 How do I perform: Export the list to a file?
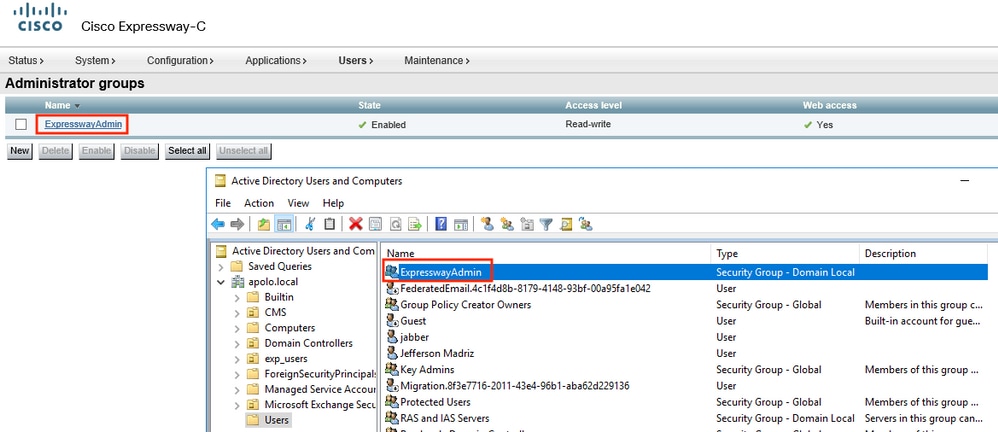[x=415, y=224]
